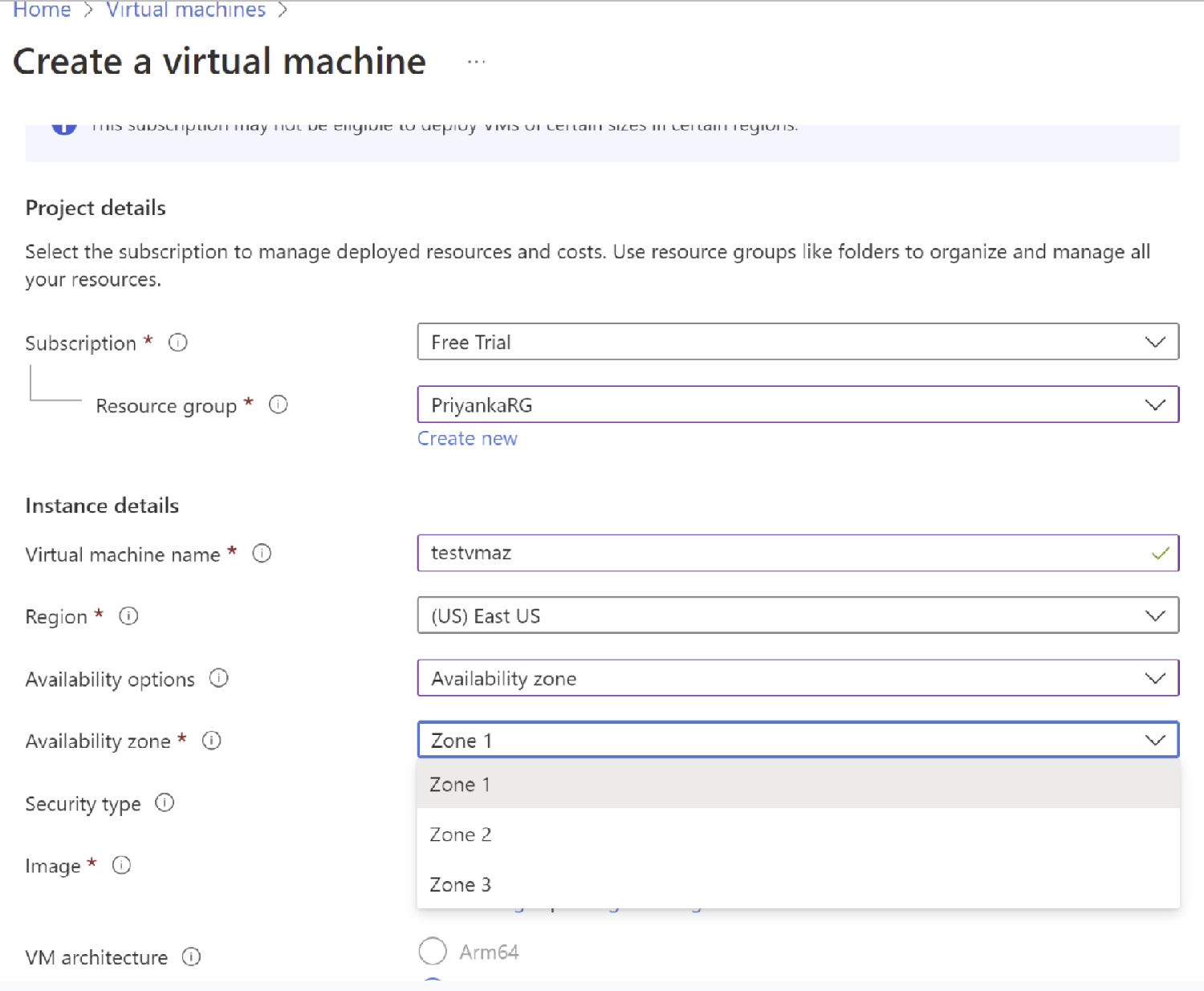Show info tooltip for VM architecture
The image size is (1204, 991).
191,956
